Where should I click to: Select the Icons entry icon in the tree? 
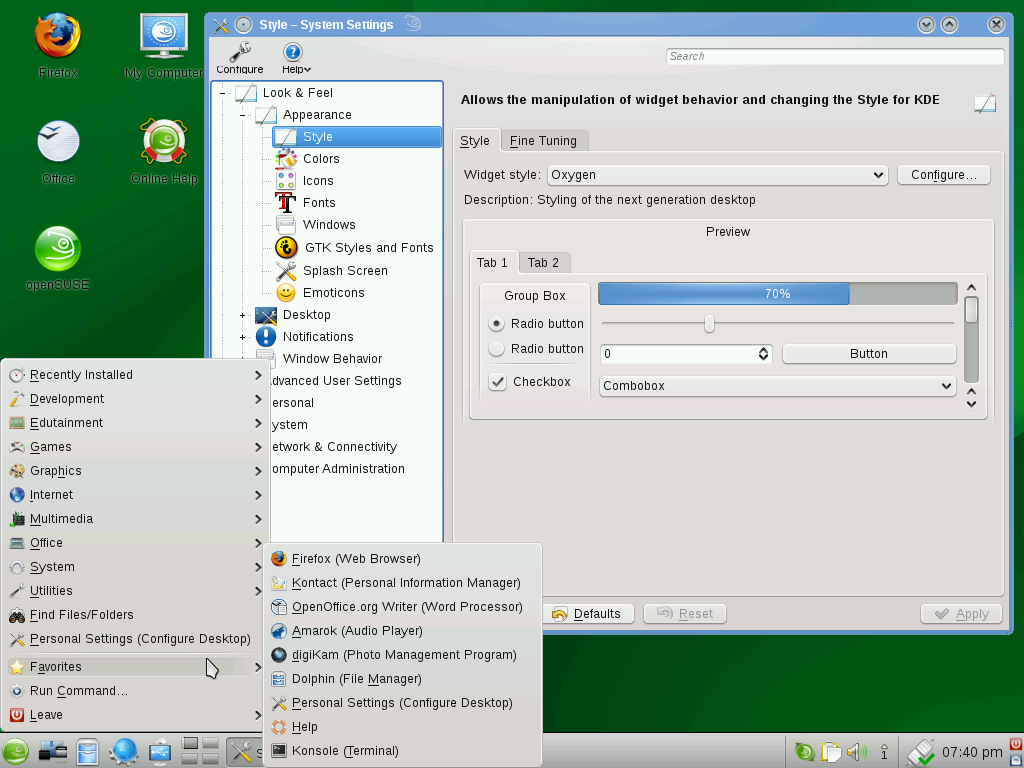(x=286, y=181)
